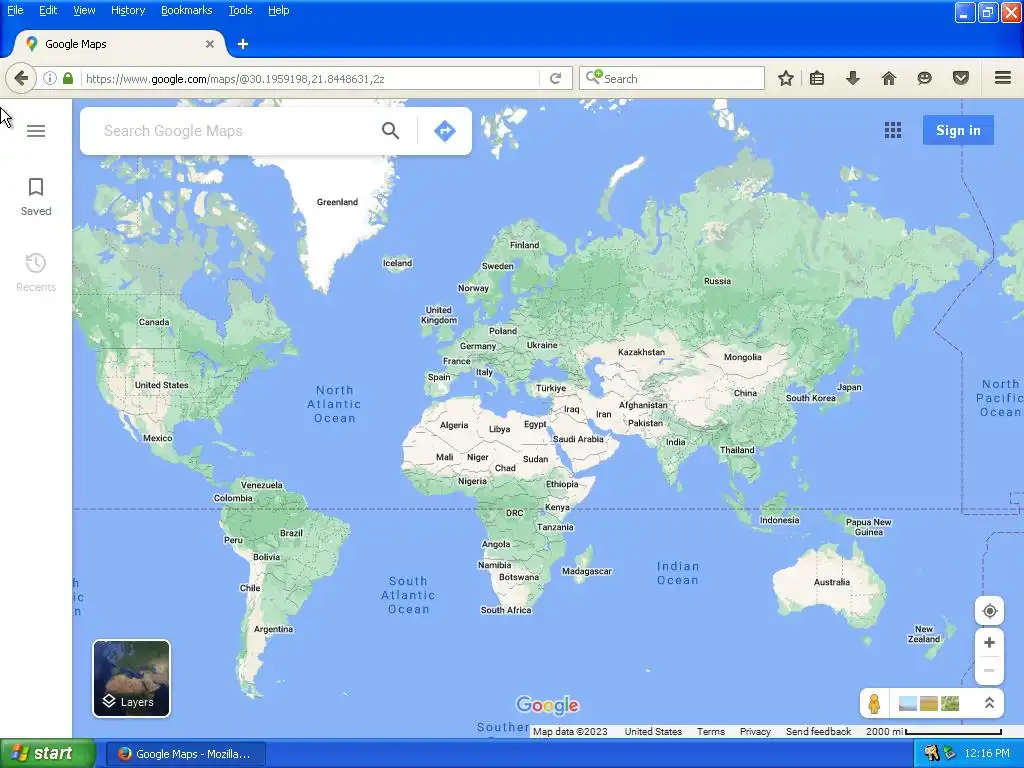Open a new tab with the plus
The height and width of the screenshot is (768, 1024).
[x=243, y=44]
